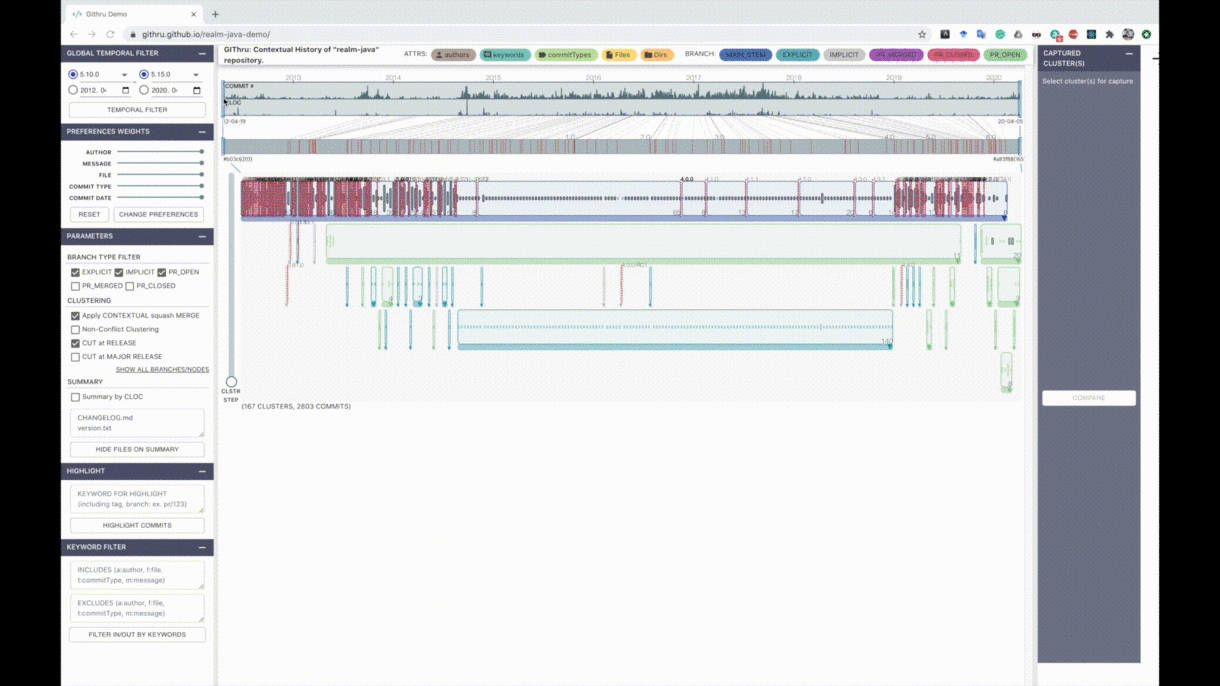Enable Non-Conflict Clustering checkbox

(x=75, y=329)
